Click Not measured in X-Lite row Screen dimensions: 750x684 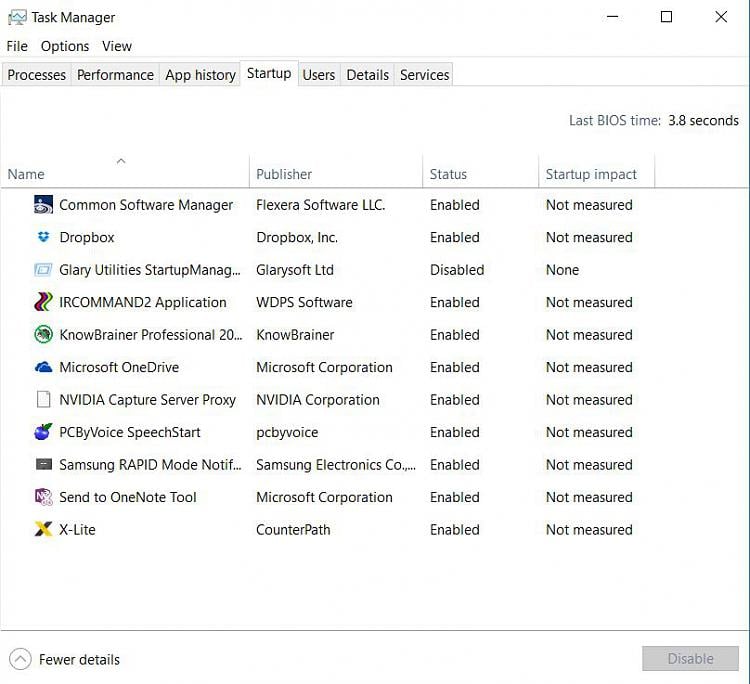click(589, 530)
